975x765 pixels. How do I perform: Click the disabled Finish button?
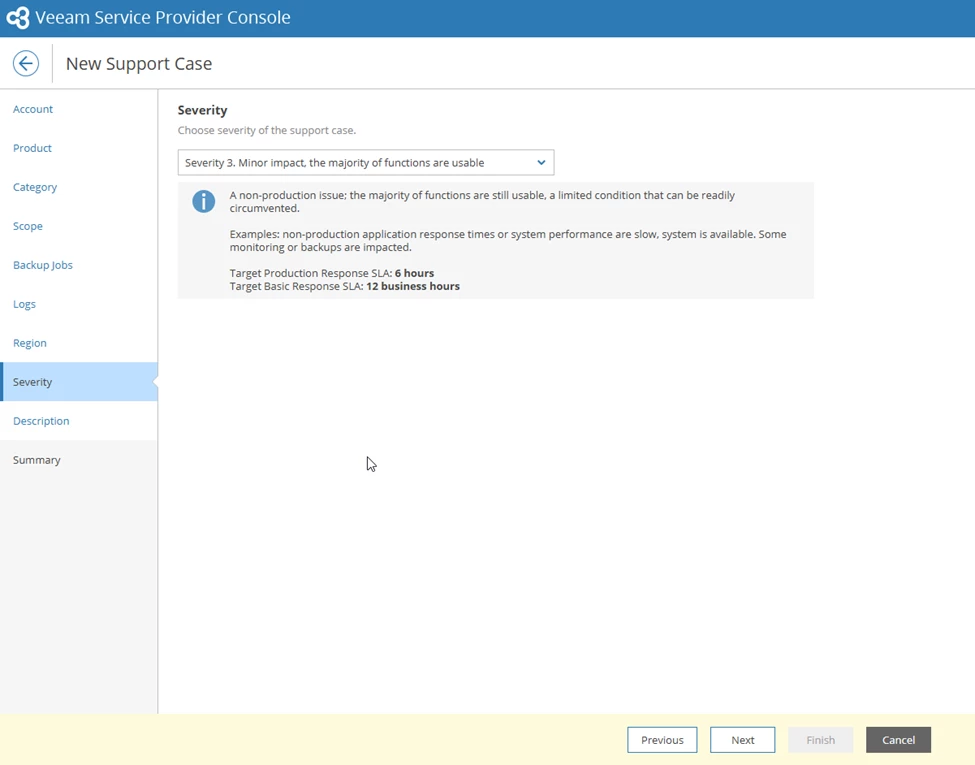(821, 740)
